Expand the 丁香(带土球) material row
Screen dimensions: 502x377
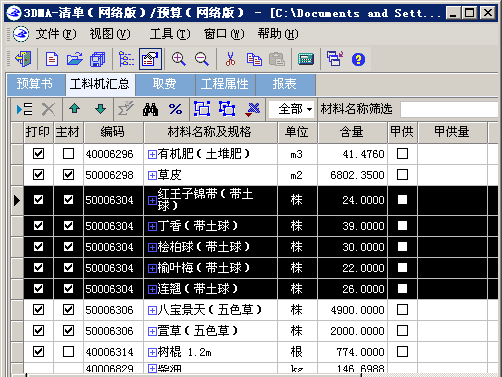click(x=152, y=226)
